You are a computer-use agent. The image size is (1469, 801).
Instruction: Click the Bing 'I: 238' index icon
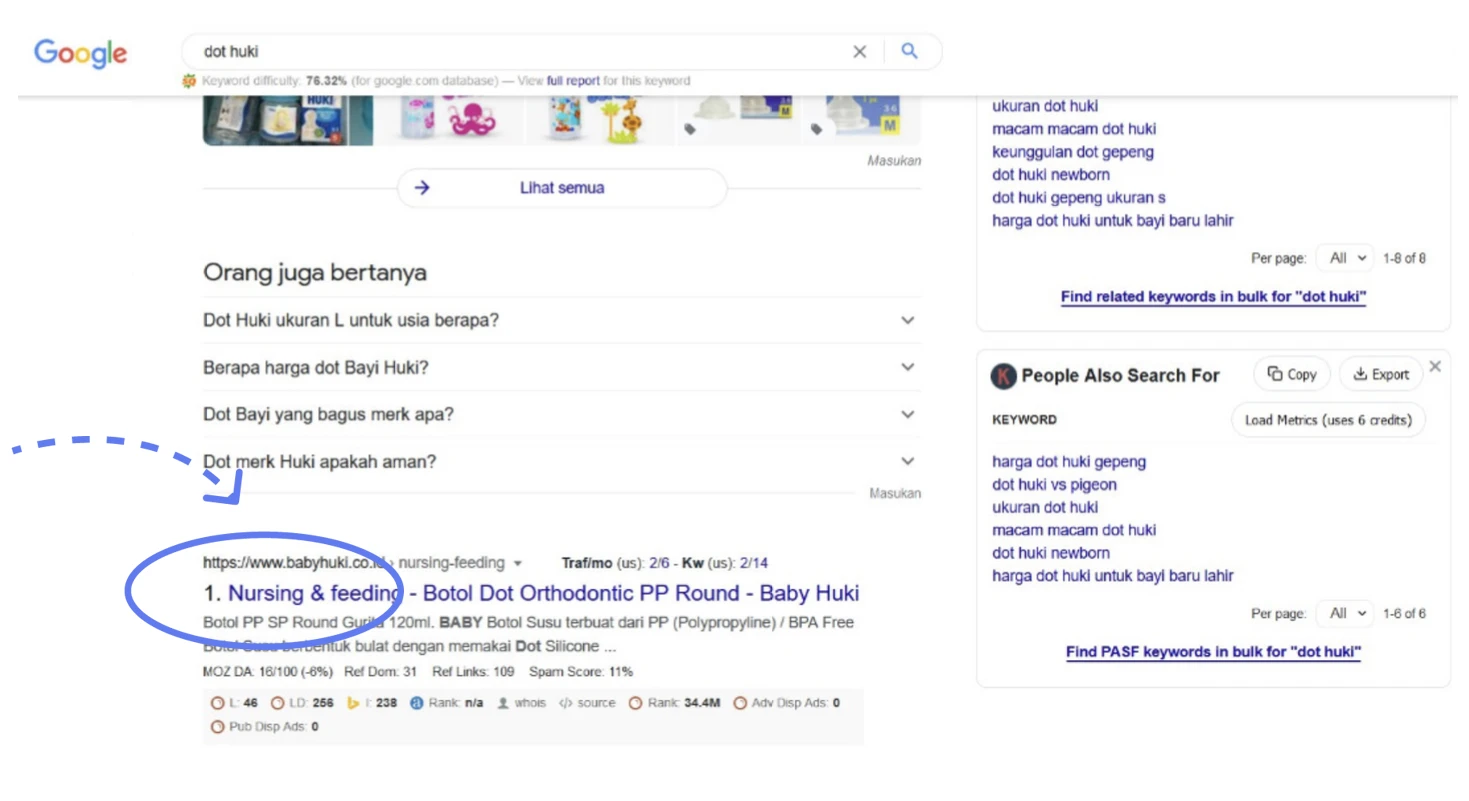(353, 703)
